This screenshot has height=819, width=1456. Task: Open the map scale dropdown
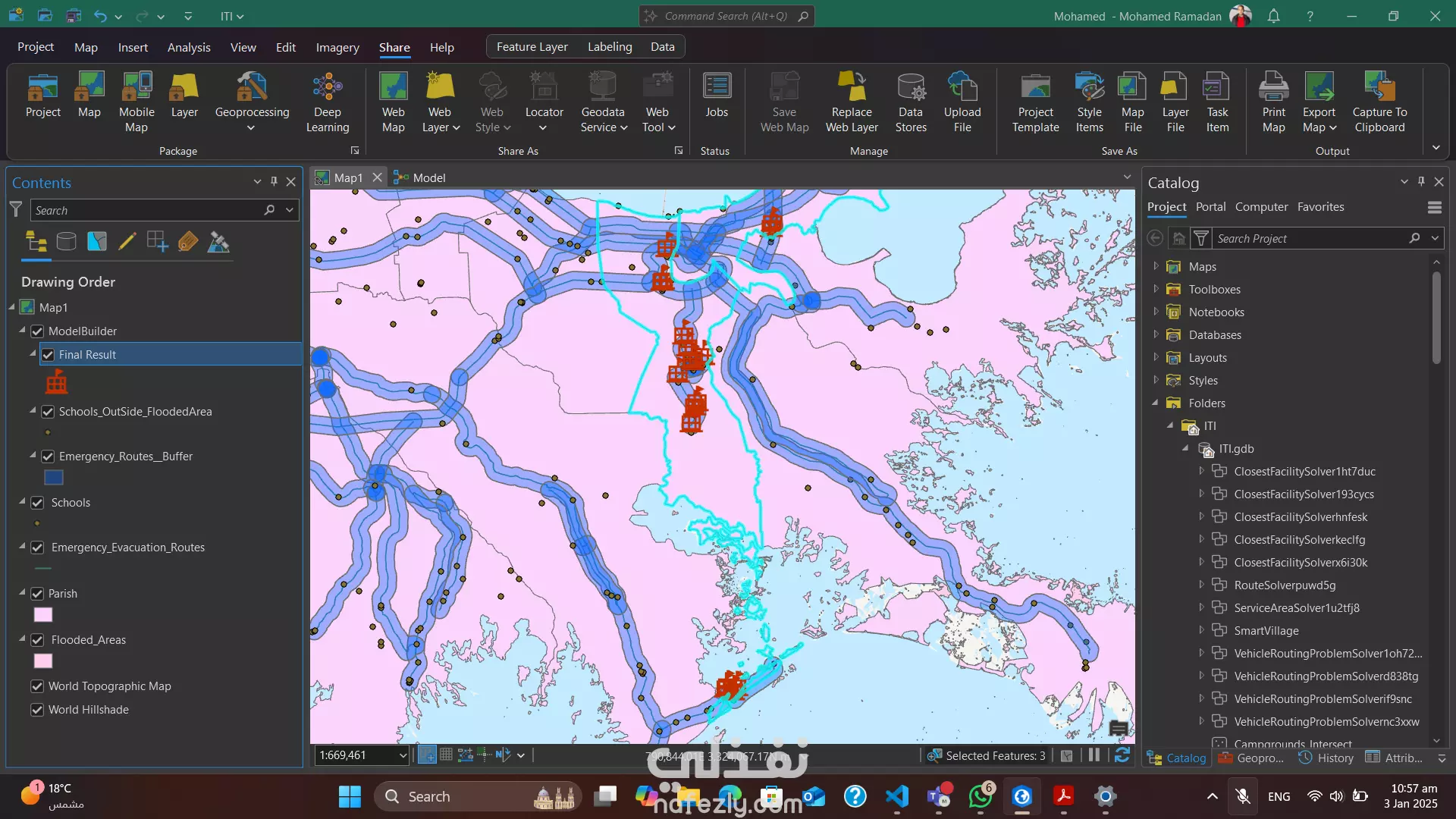click(x=403, y=755)
